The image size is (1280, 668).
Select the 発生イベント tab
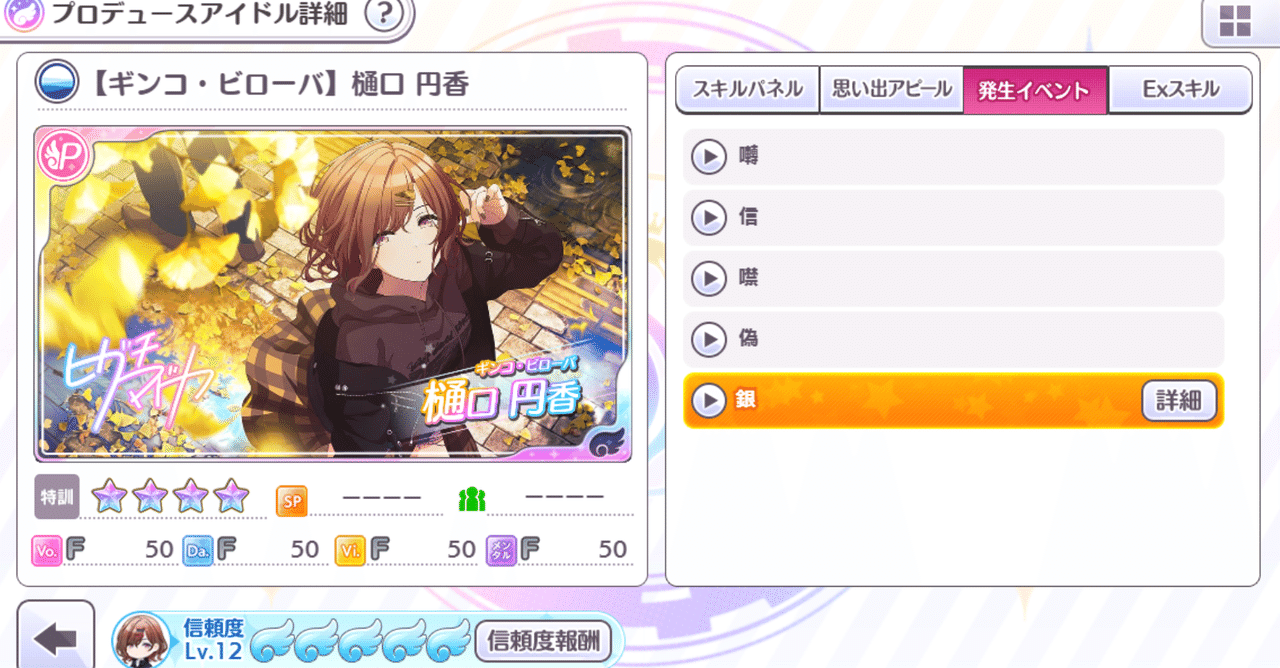[1035, 90]
